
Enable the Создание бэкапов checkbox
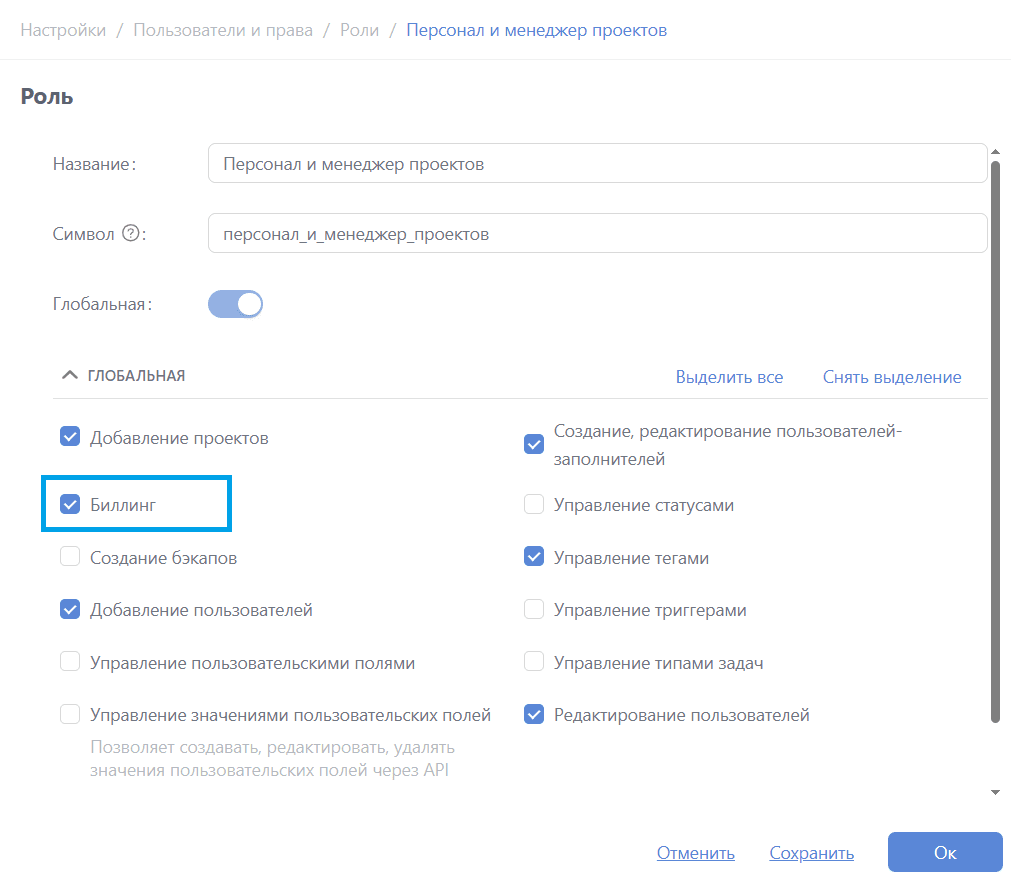(70, 558)
